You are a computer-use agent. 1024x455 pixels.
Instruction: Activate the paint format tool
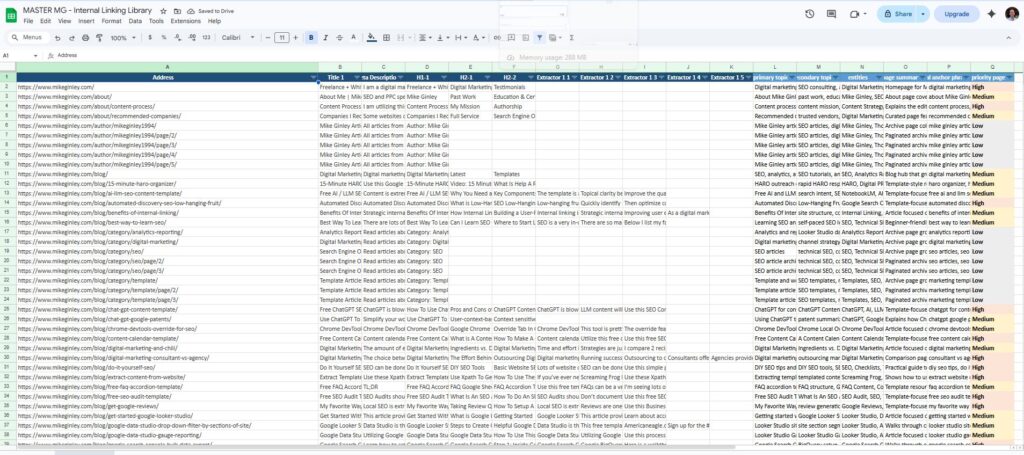pos(99,38)
